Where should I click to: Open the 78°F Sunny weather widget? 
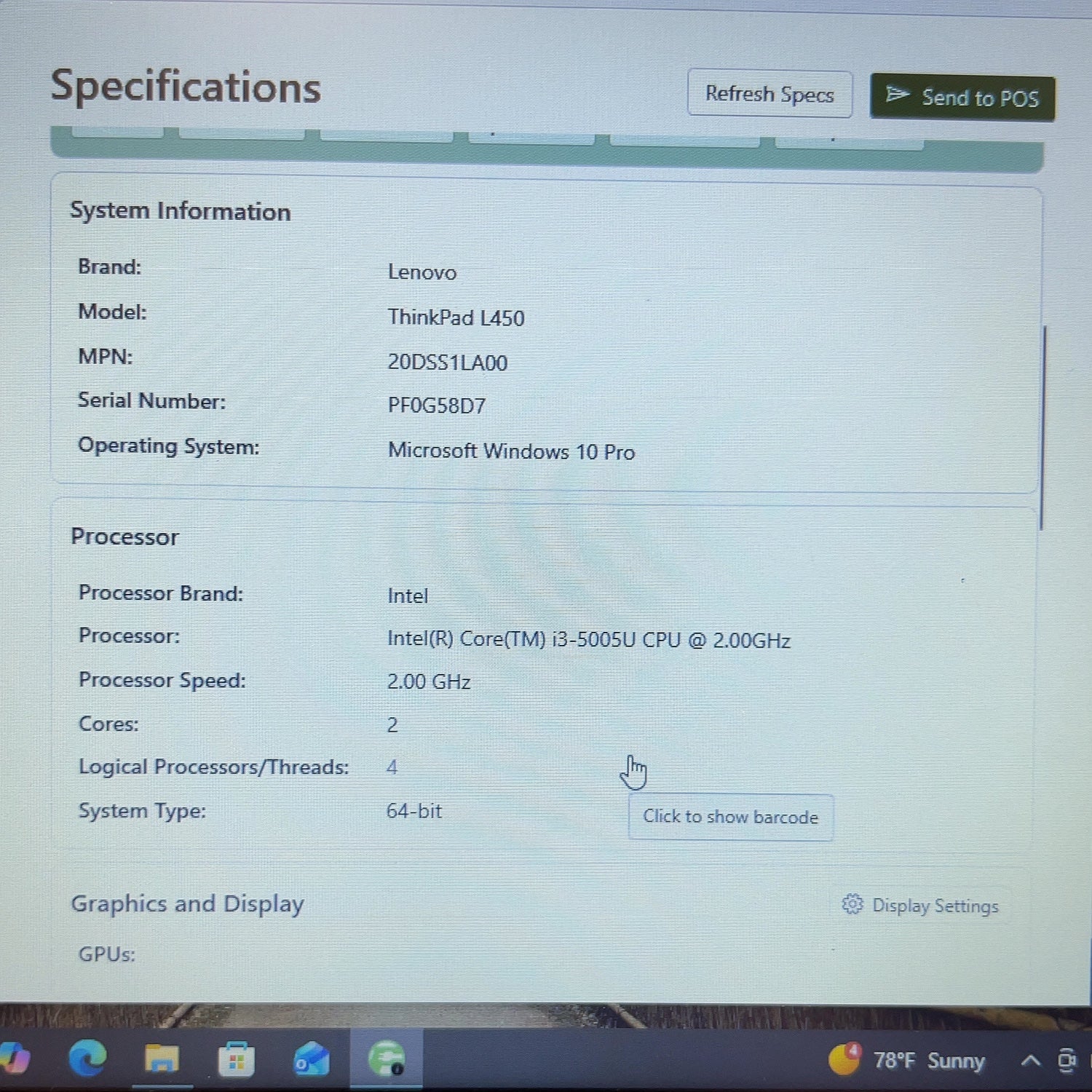click(906, 1060)
